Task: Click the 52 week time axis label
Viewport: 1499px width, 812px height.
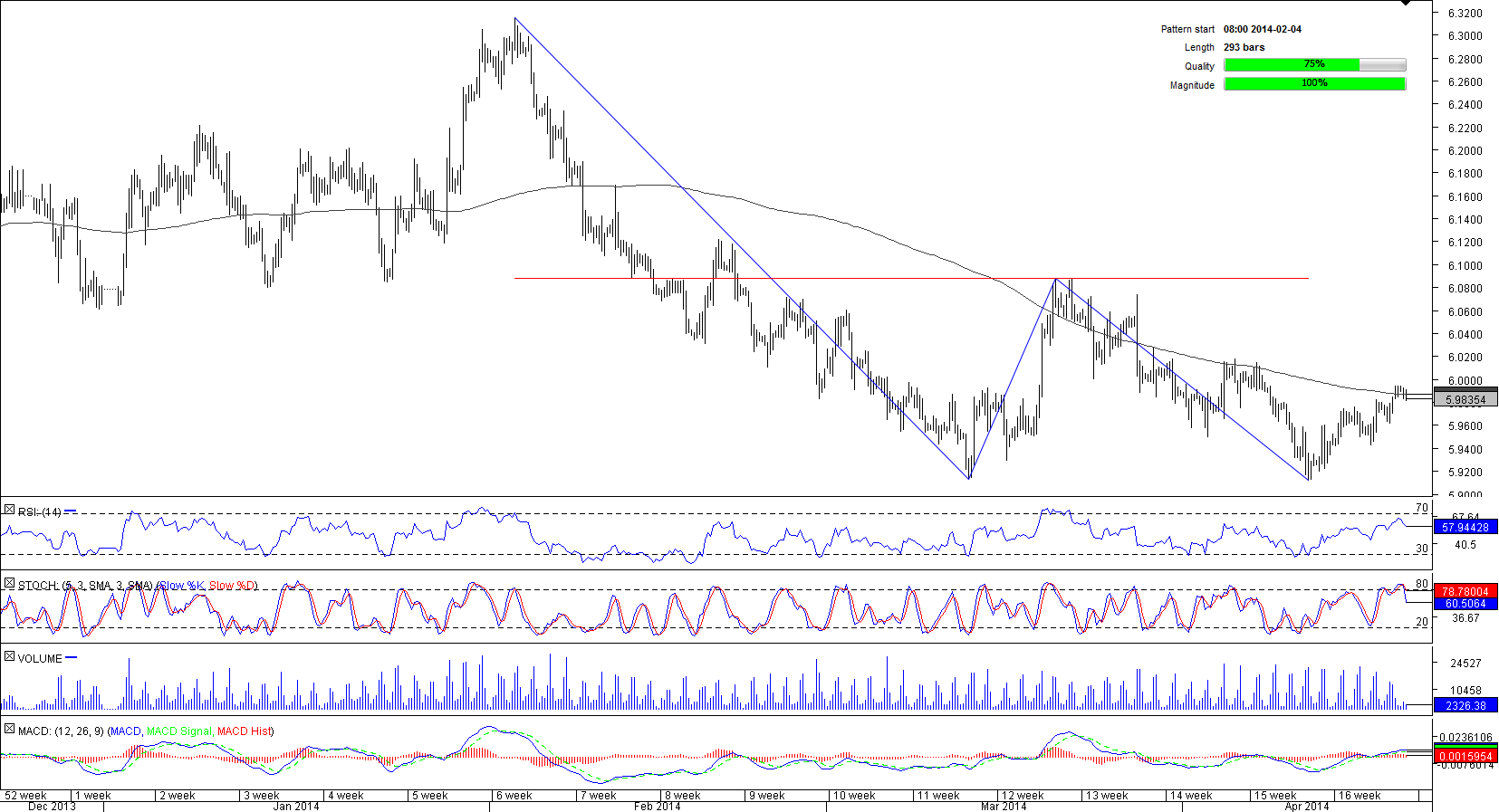Action: coord(25,796)
